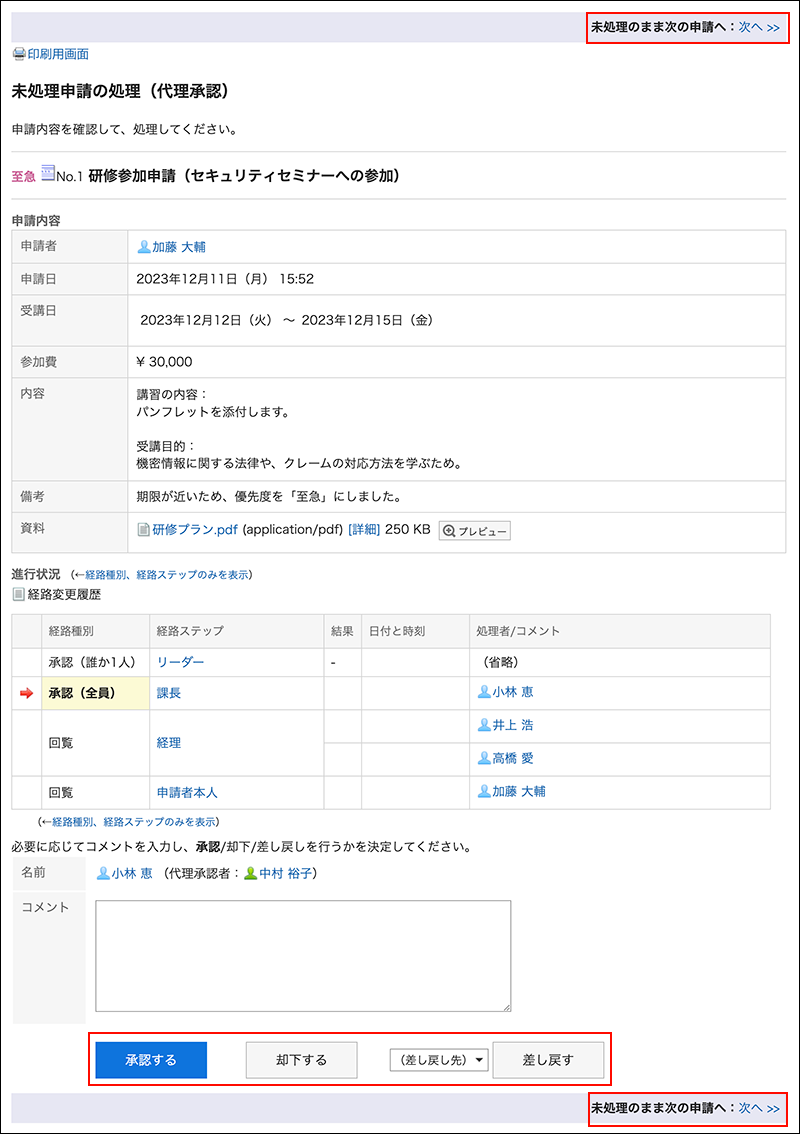Focus the コメント text area
Image resolution: width=800 pixels, height=1134 pixels.
click(x=303, y=956)
